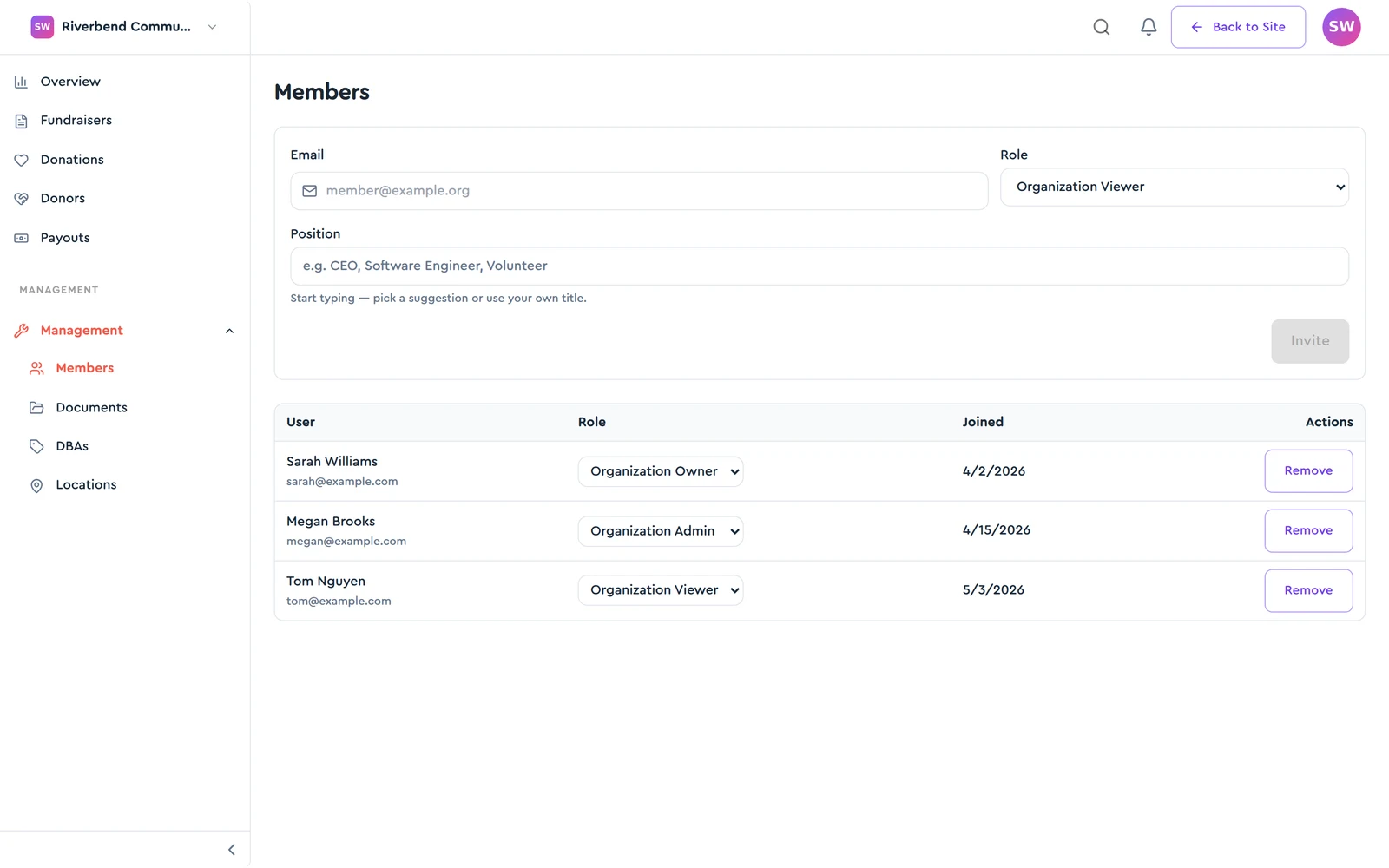
Task: Change Sarah Williams' role dropdown
Action: 661,471
